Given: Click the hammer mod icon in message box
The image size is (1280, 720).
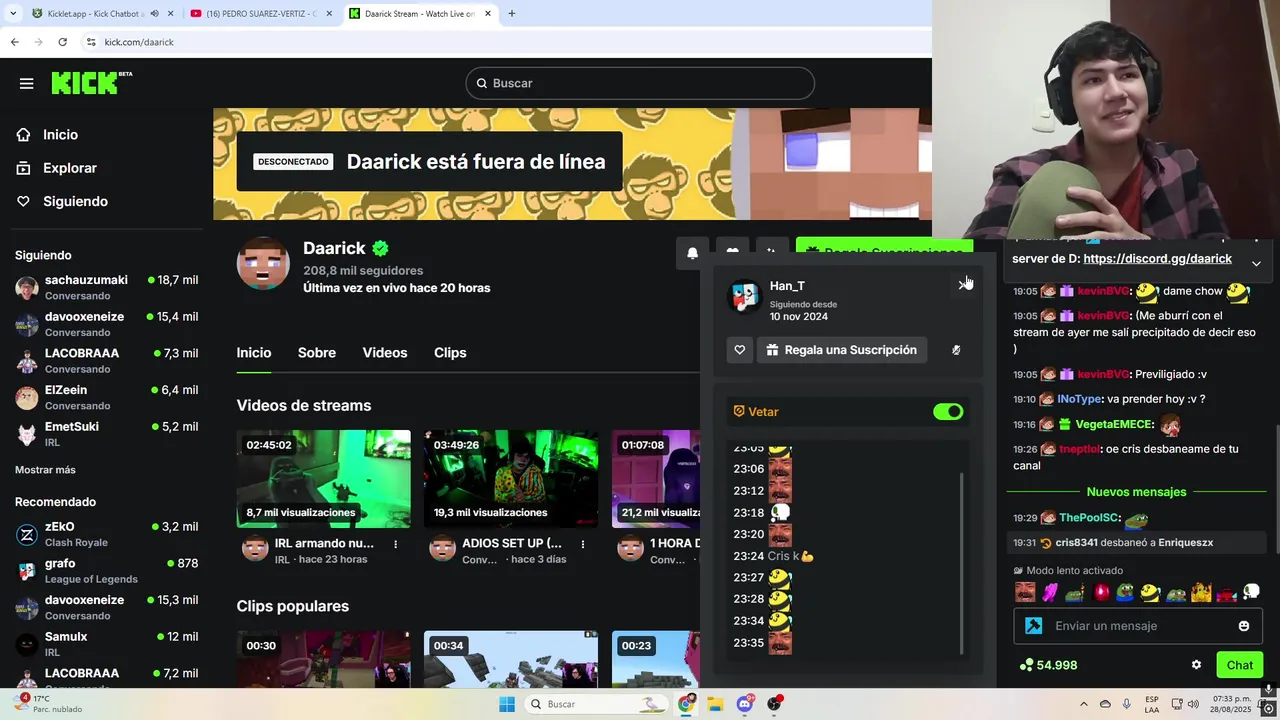Looking at the screenshot, I should (1033, 626).
